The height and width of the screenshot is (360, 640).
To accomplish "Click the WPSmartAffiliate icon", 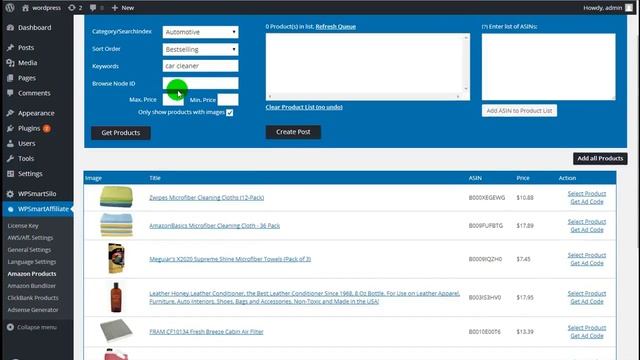I will 10,209.
